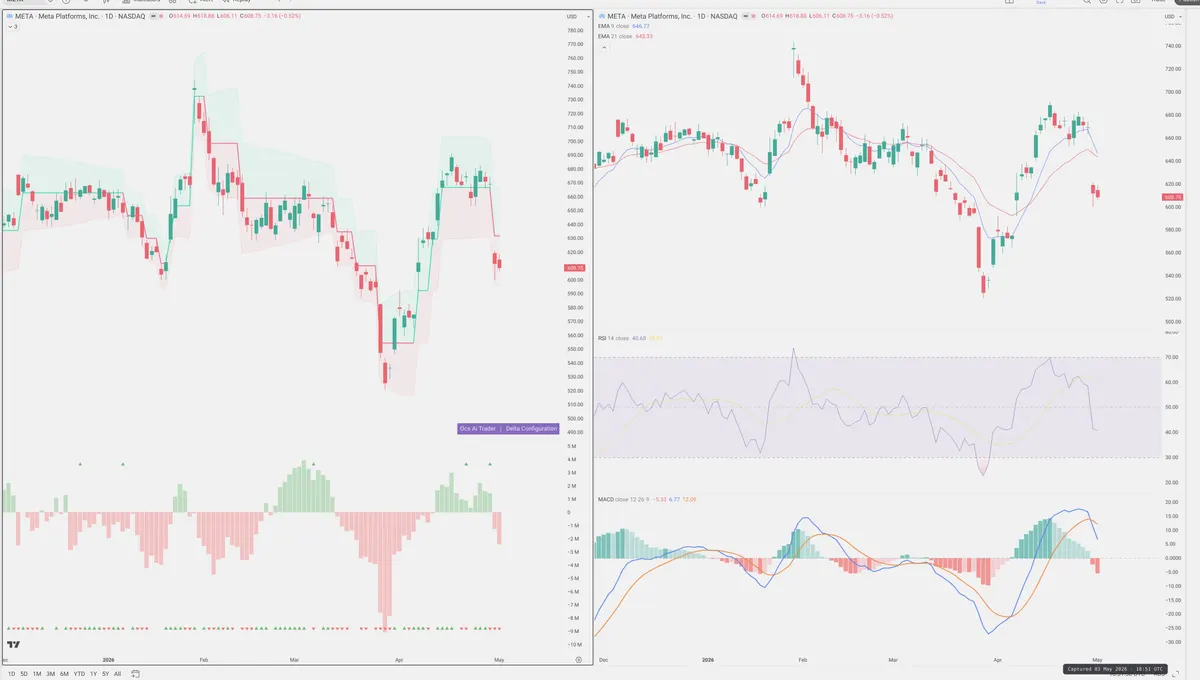1200x680 pixels.
Task: Click the TradingView logo on left chart
Action: pyautogui.click(x=13, y=645)
